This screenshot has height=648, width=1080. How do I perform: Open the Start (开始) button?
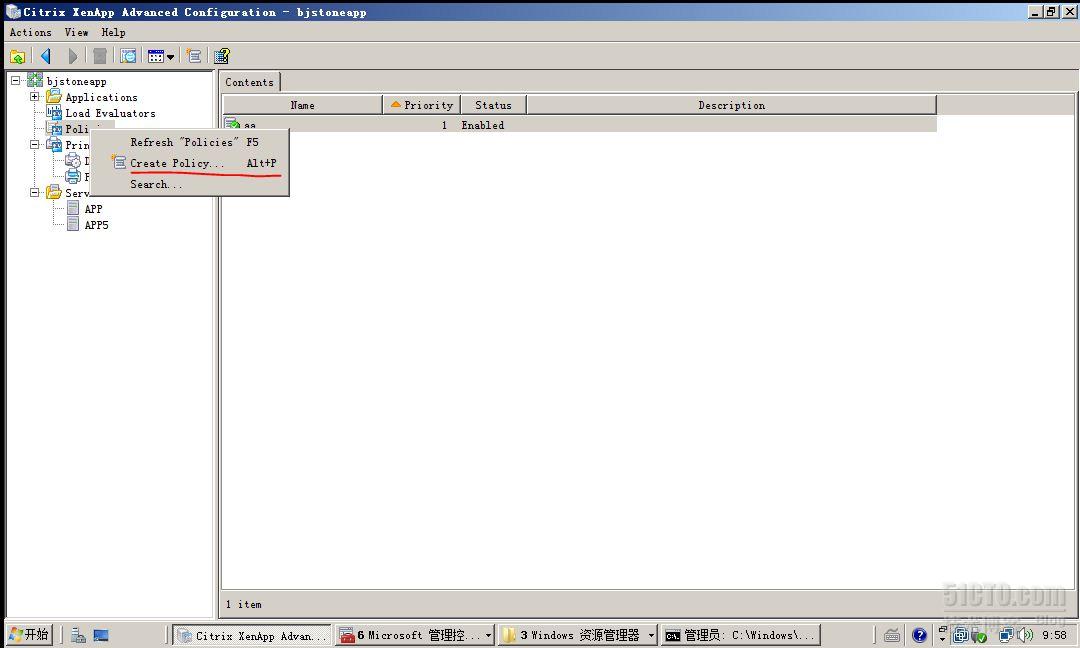(x=29, y=634)
